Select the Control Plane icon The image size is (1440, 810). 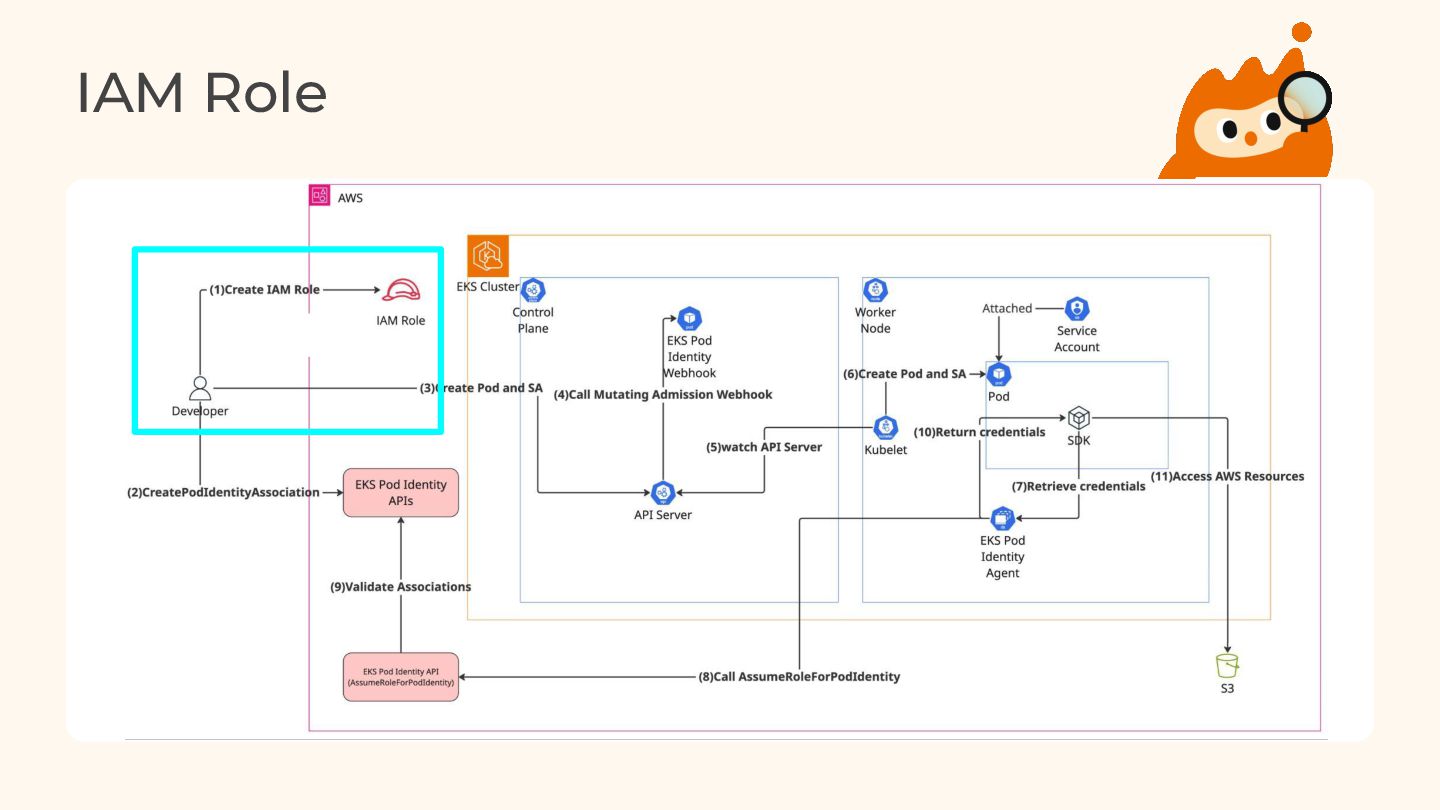point(533,291)
